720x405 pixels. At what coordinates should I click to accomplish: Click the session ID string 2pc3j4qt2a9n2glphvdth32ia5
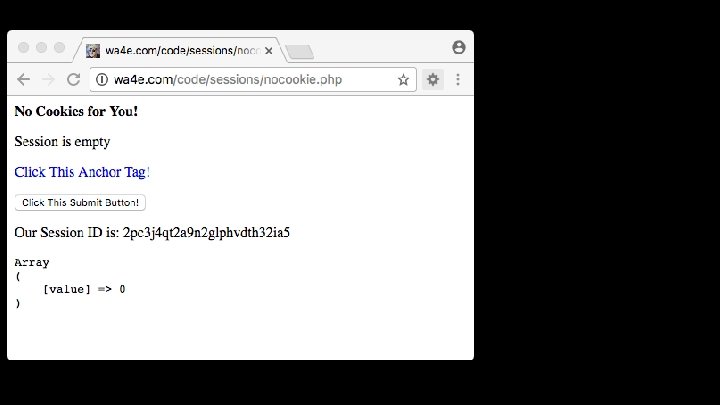click(x=206, y=232)
